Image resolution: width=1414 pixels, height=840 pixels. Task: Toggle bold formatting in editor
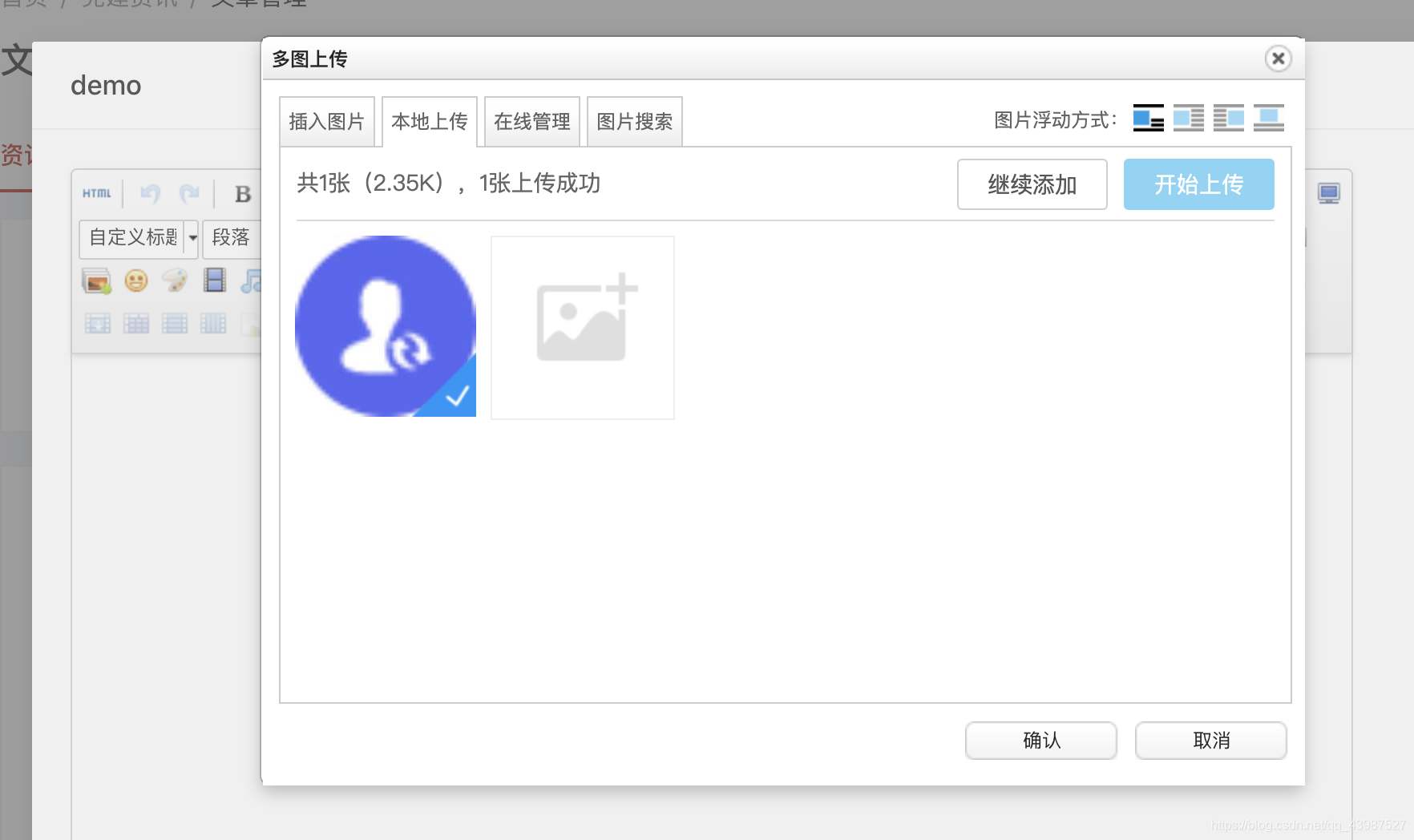point(243,194)
